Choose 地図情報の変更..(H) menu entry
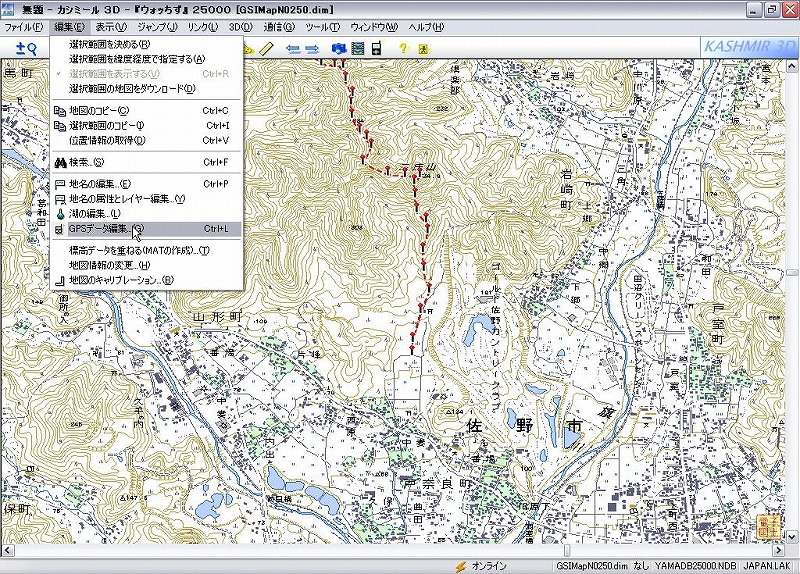The width and height of the screenshot is (800, 574). (x=146, y=265)
